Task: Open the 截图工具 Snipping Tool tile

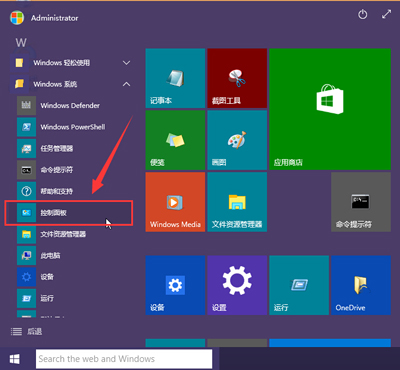Action: point(237,78)
